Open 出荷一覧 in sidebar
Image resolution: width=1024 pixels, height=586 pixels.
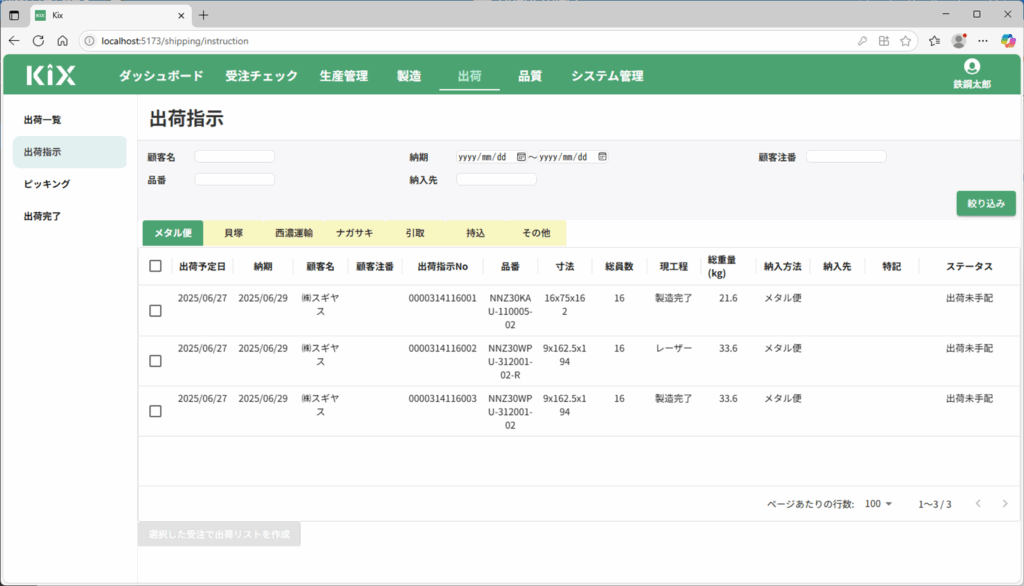point(69,120)
